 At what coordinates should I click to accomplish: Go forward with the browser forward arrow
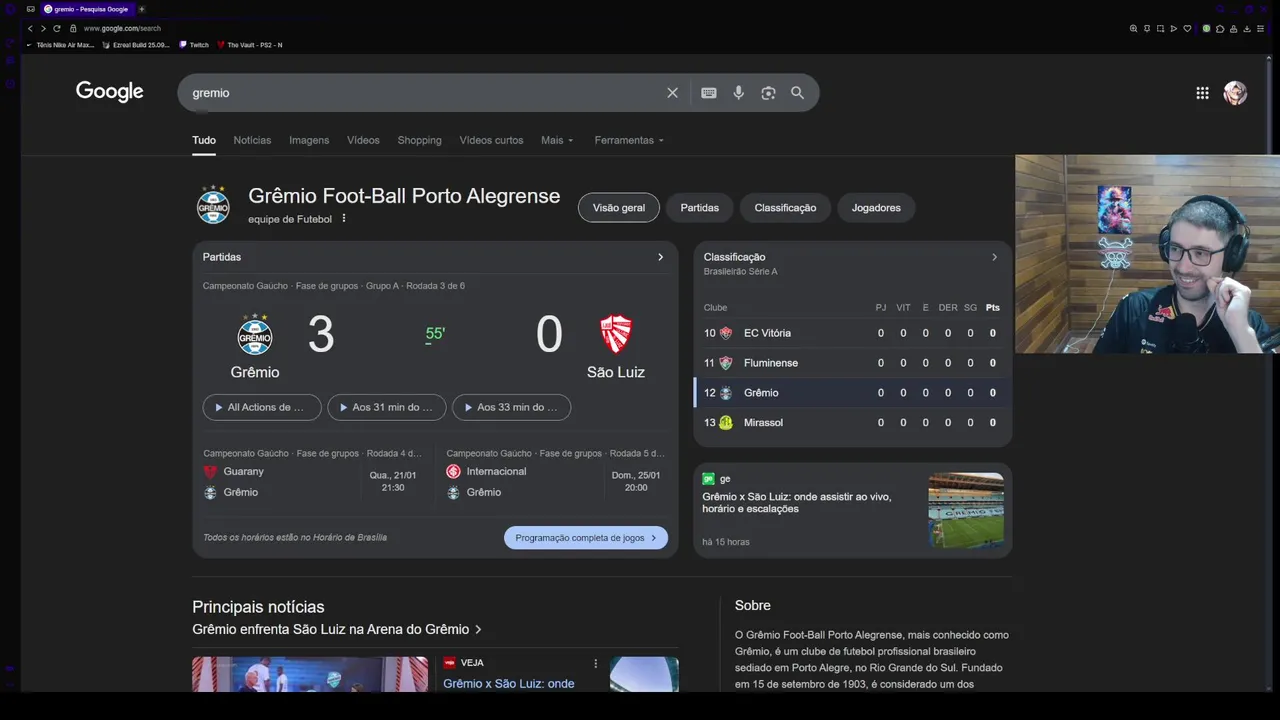click(43, 28)
